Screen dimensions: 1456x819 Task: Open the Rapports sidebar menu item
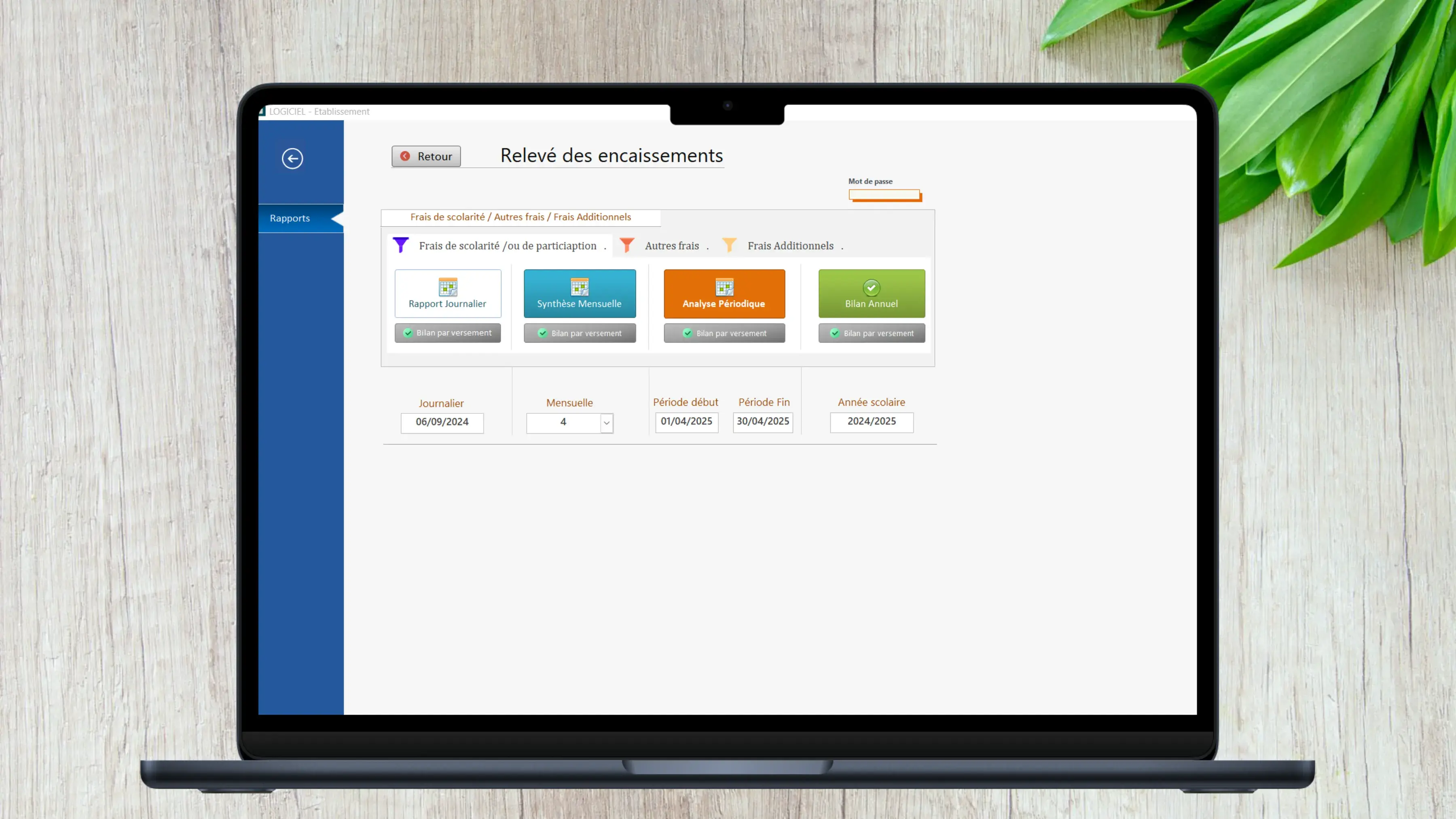(290, 218)
